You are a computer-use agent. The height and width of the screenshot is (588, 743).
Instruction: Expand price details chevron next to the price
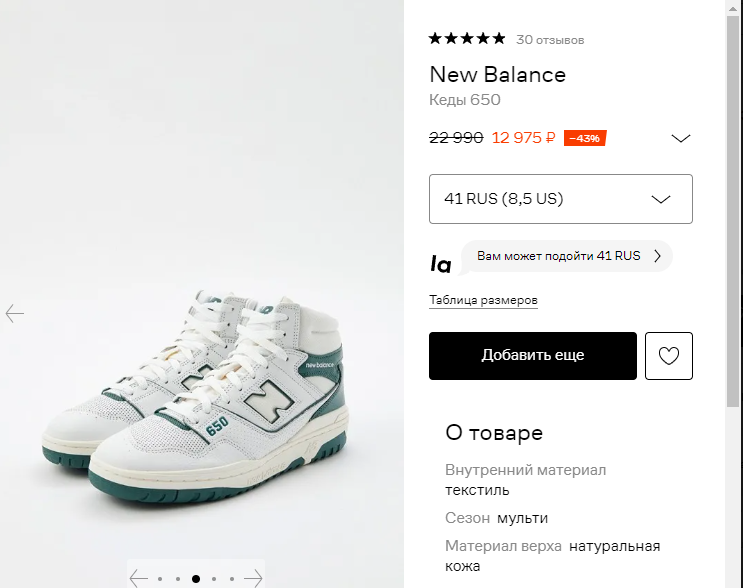point(681,138)
